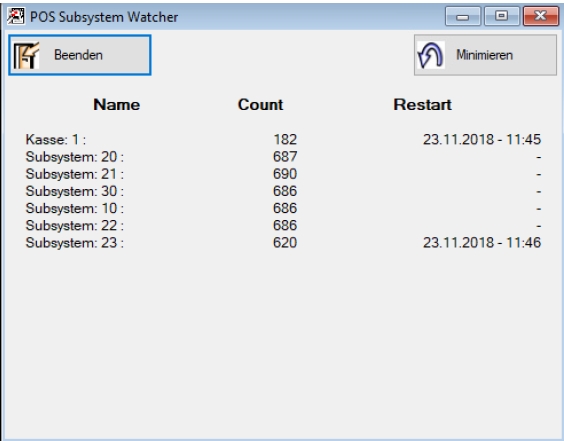Screen dimensions: 564x441
Task: Click the Beenden exit door icon
Action: point(26,55)
